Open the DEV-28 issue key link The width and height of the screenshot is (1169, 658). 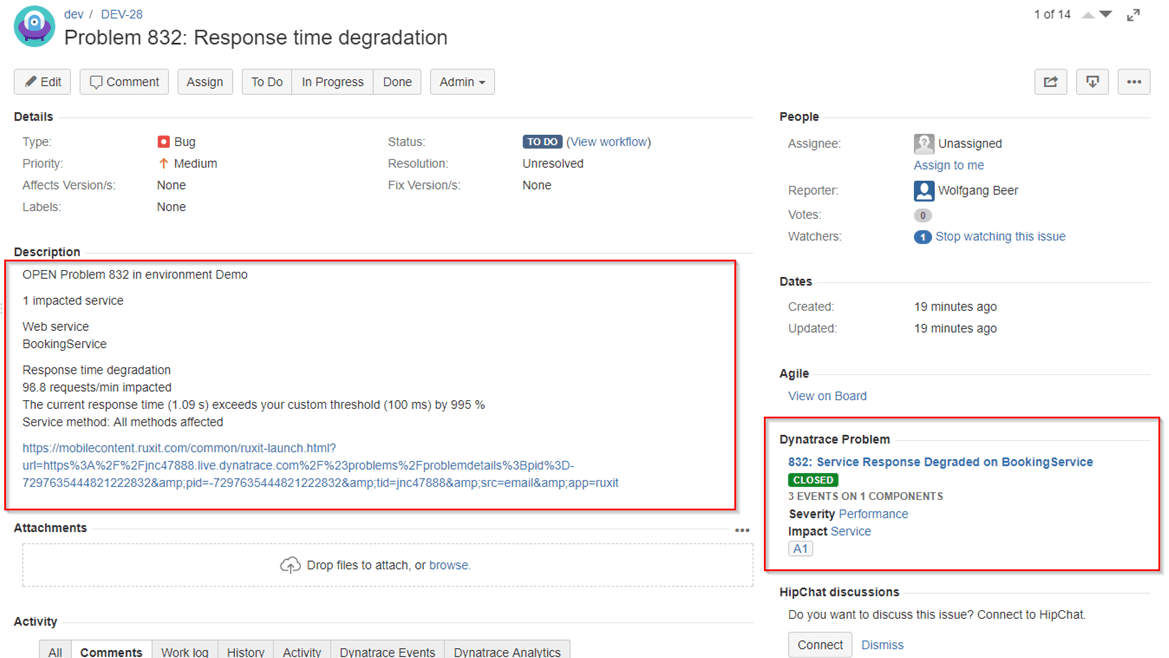[x=122, y=14]
